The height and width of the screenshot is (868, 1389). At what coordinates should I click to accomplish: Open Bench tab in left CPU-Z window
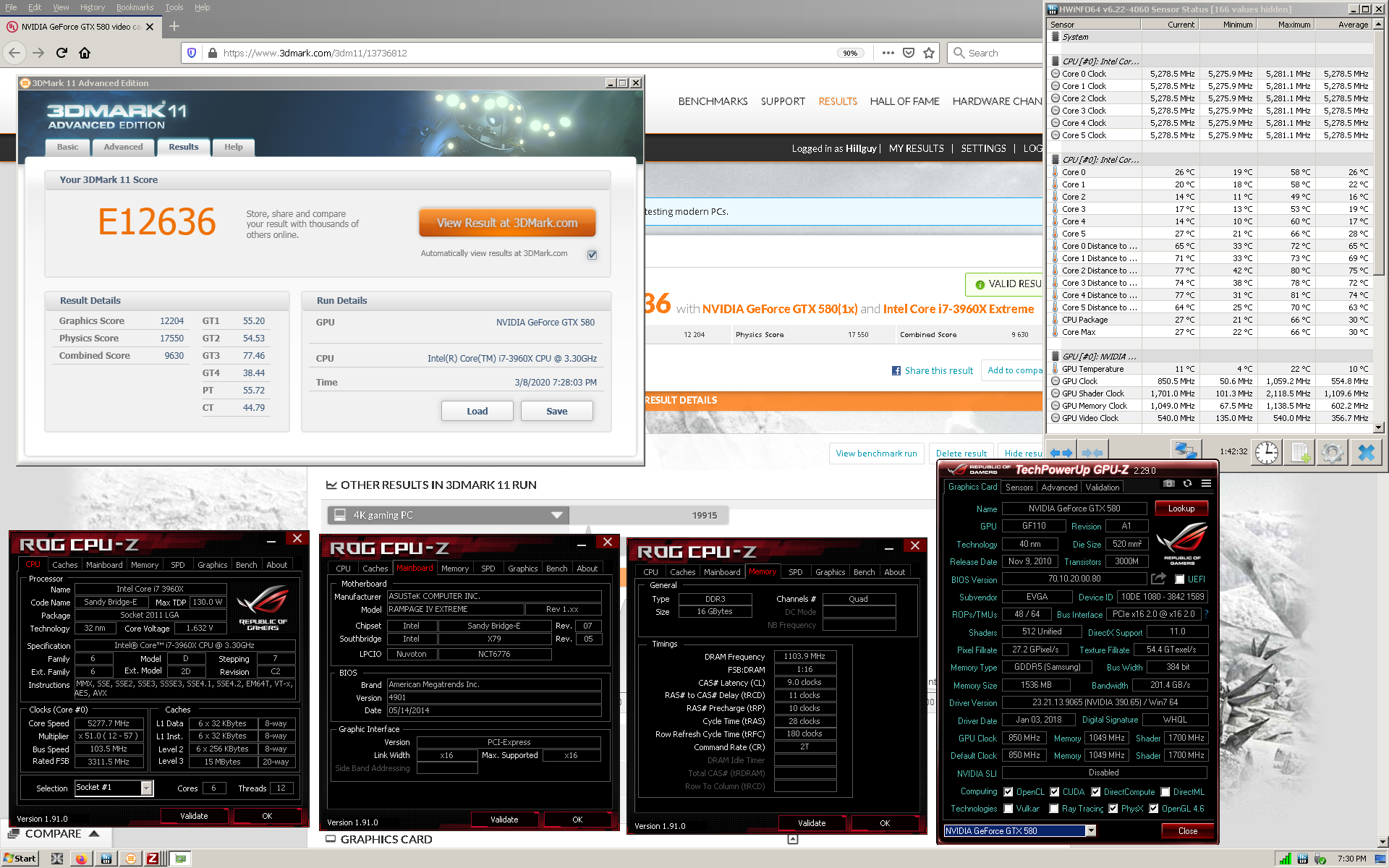click(x=246, y=565)
